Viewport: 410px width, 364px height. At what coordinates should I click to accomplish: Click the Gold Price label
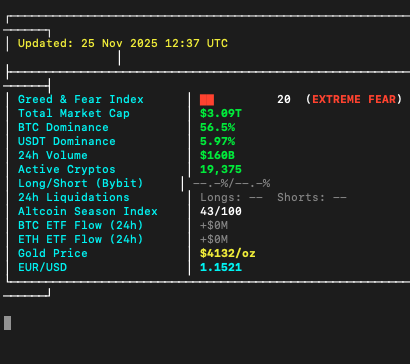(53, 253)
